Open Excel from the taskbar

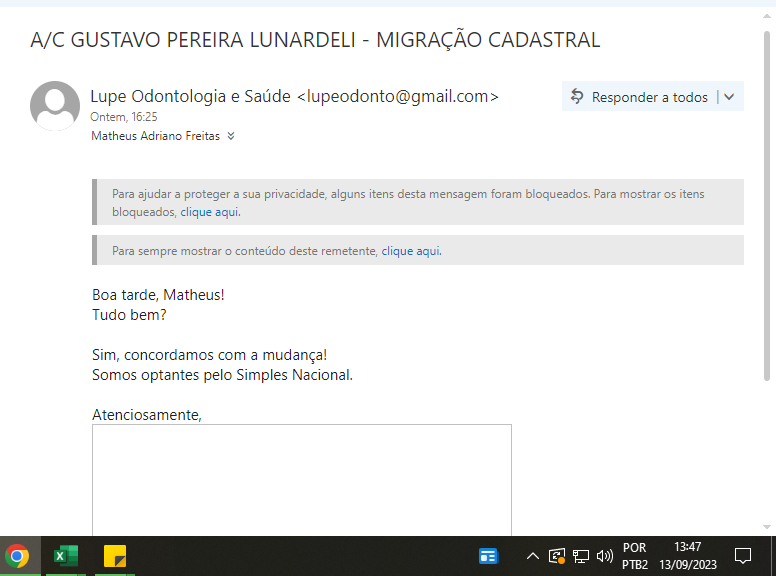pyautogui.click(x=66, y=556)
